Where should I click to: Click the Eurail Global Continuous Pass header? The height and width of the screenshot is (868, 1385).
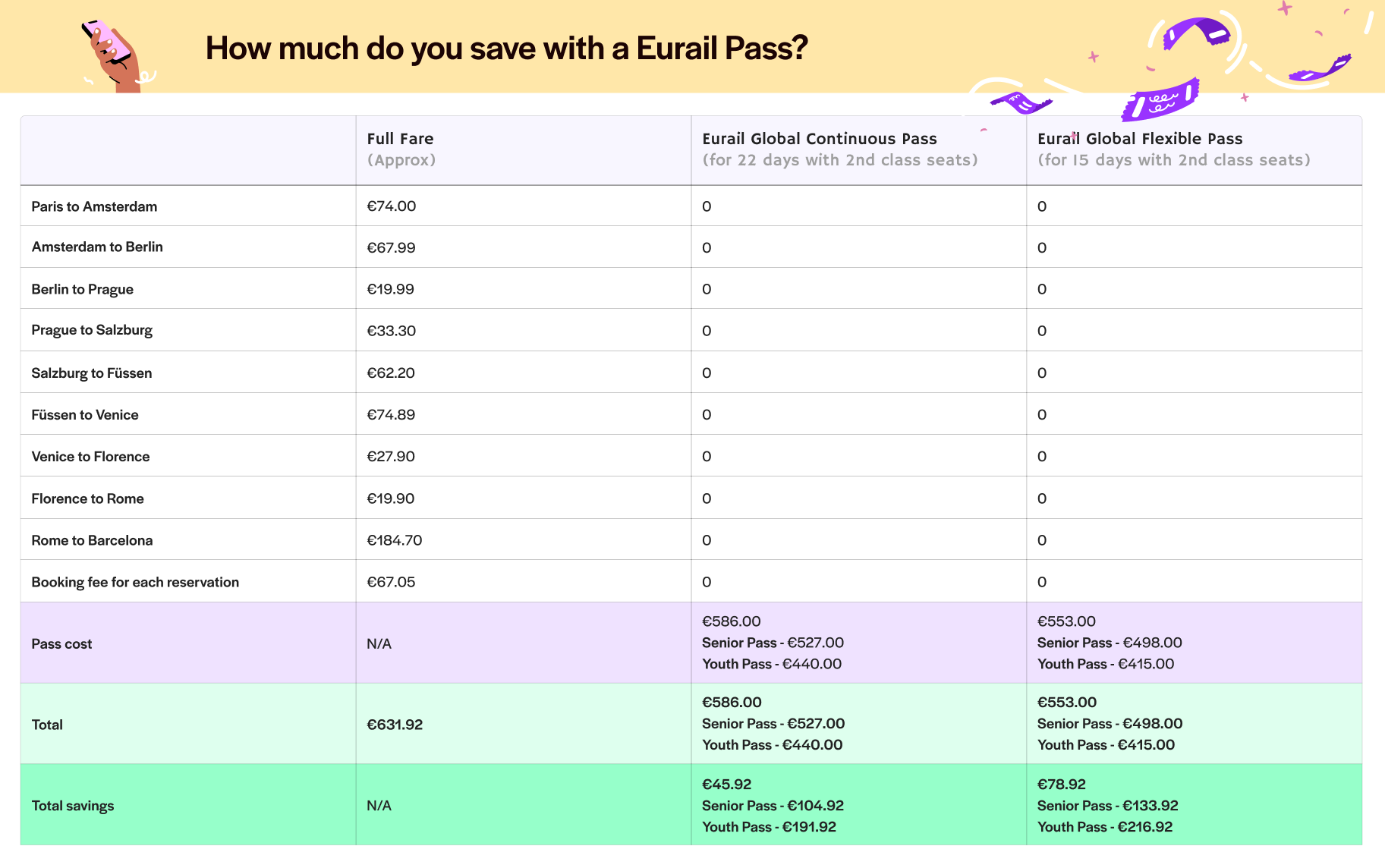tap(820, 139)
